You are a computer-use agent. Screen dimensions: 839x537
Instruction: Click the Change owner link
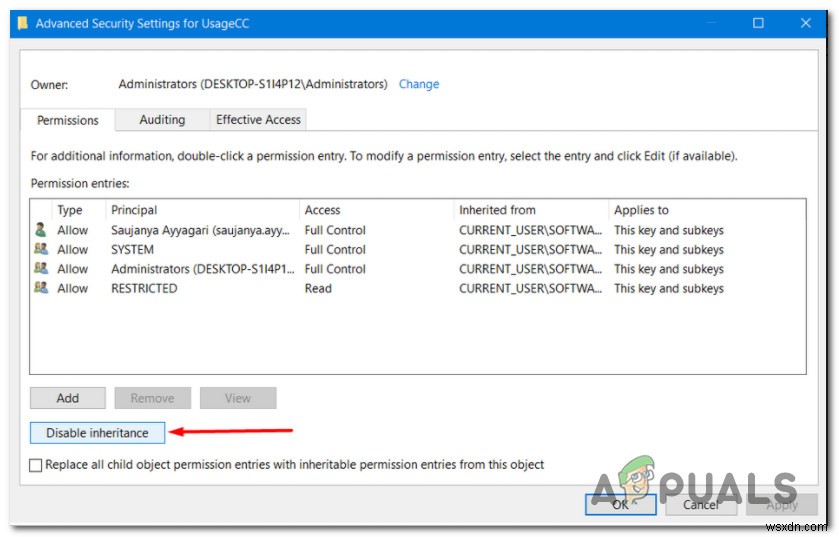[418, 84]
